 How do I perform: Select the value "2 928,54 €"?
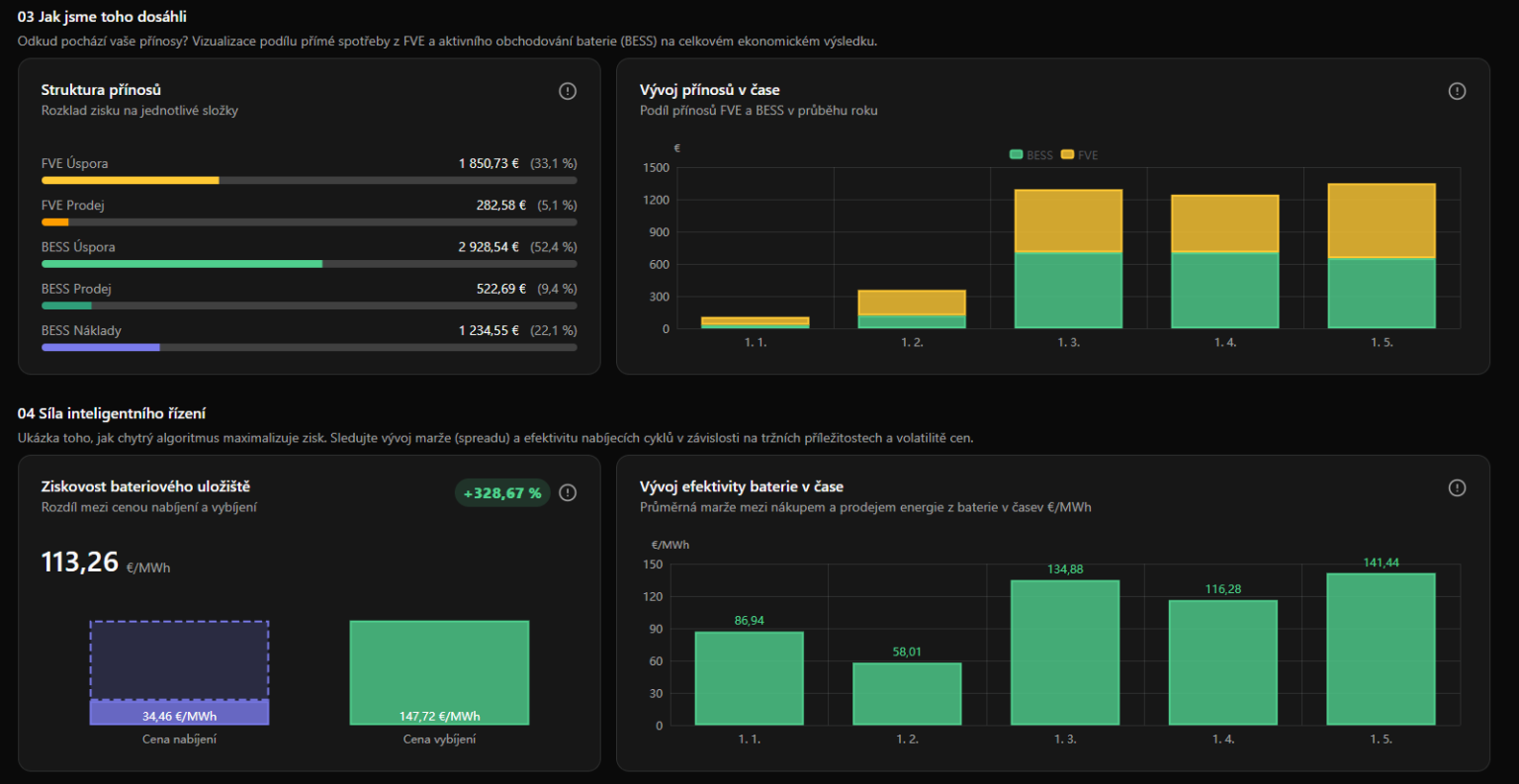point(490,246)
